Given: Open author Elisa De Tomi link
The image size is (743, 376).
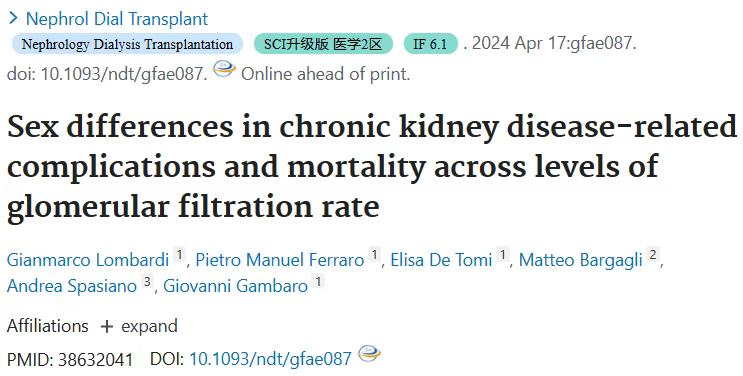Looking at the screenshot, I should pos(441,260).
